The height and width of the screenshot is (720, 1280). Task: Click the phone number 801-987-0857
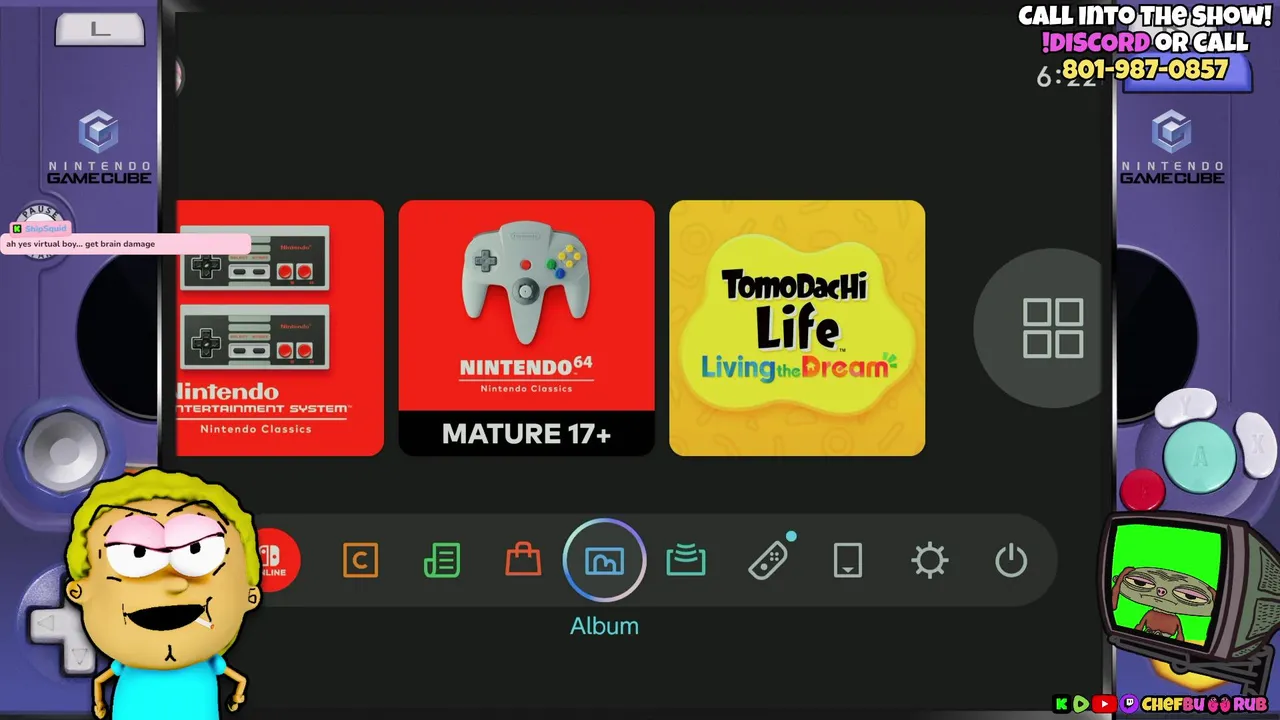click(1144, 70)
